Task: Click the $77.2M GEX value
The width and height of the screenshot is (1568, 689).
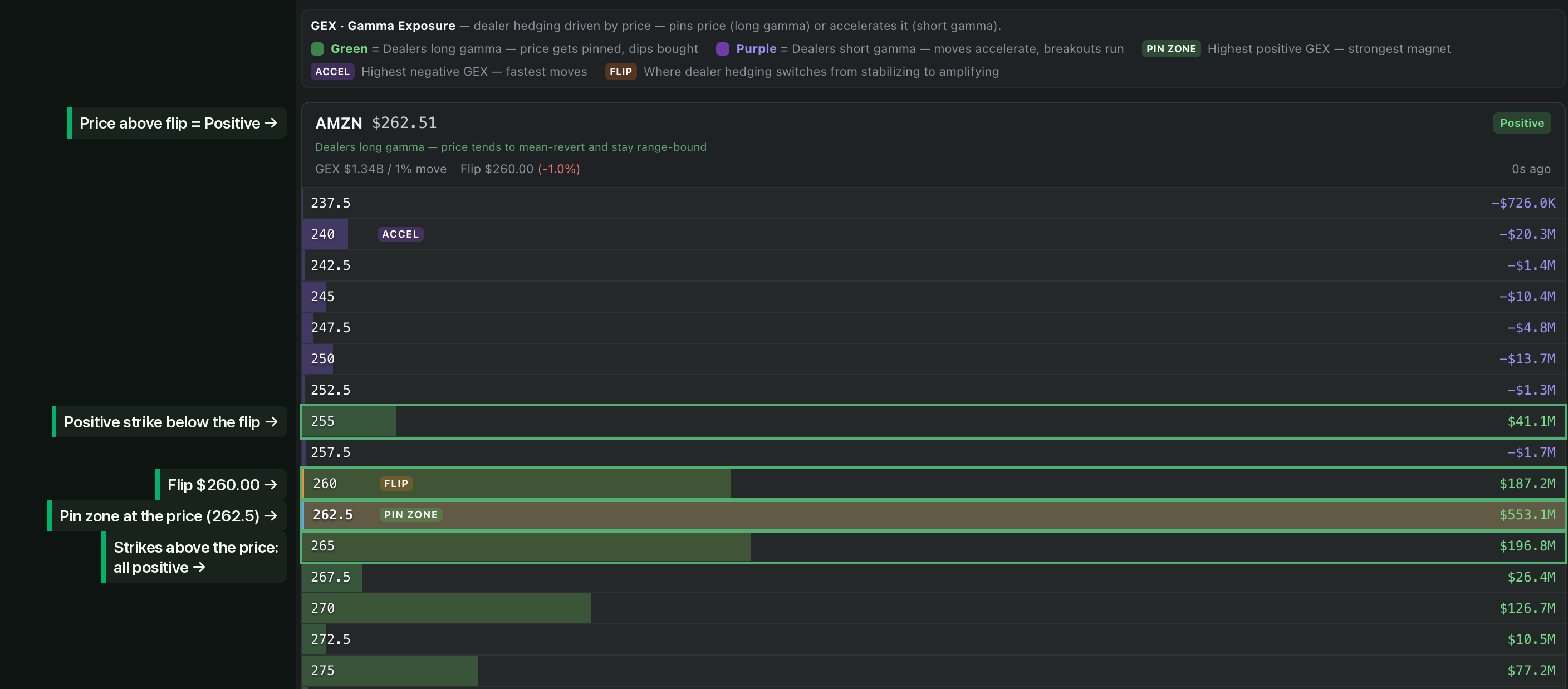Action: point(1531,670)
